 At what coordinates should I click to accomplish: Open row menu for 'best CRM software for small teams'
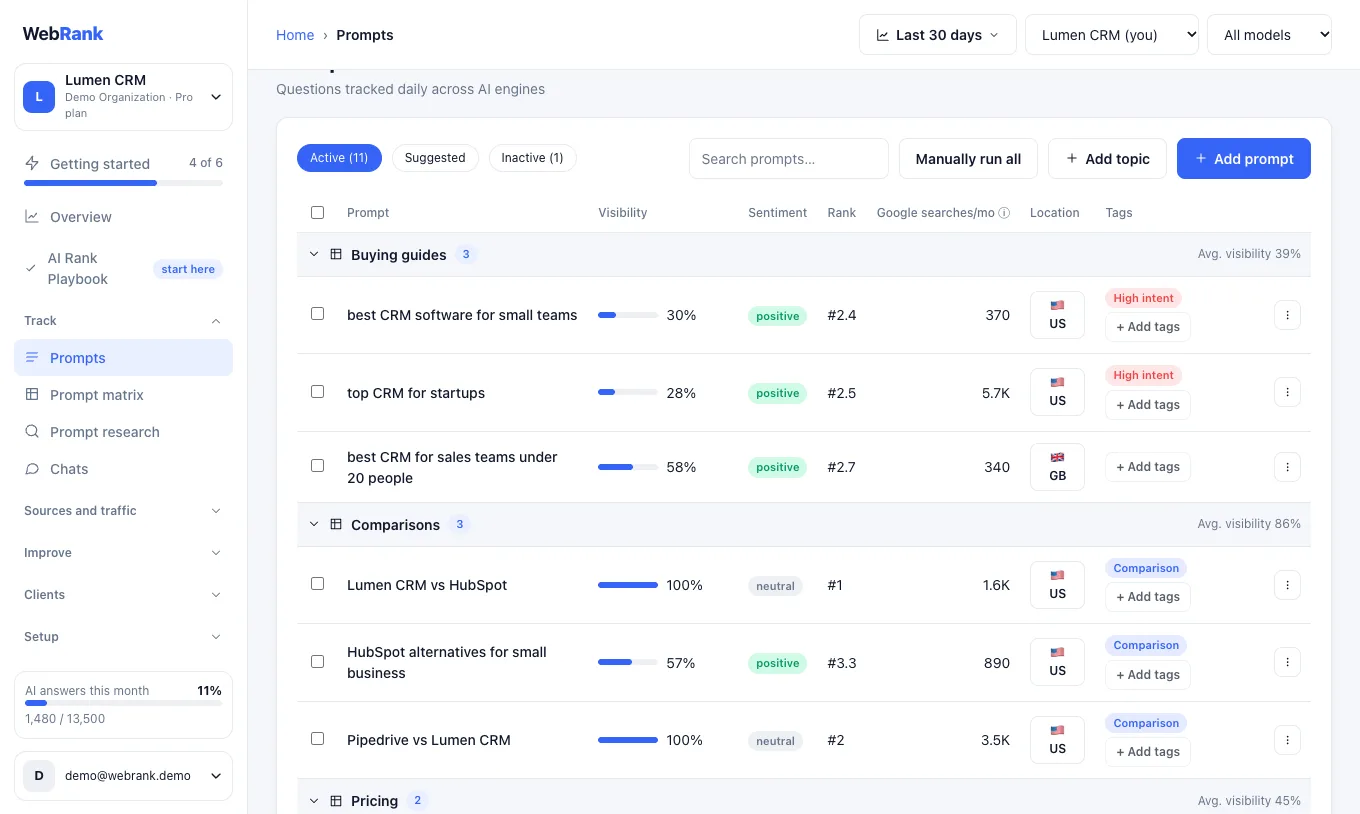coord(1287,315)
